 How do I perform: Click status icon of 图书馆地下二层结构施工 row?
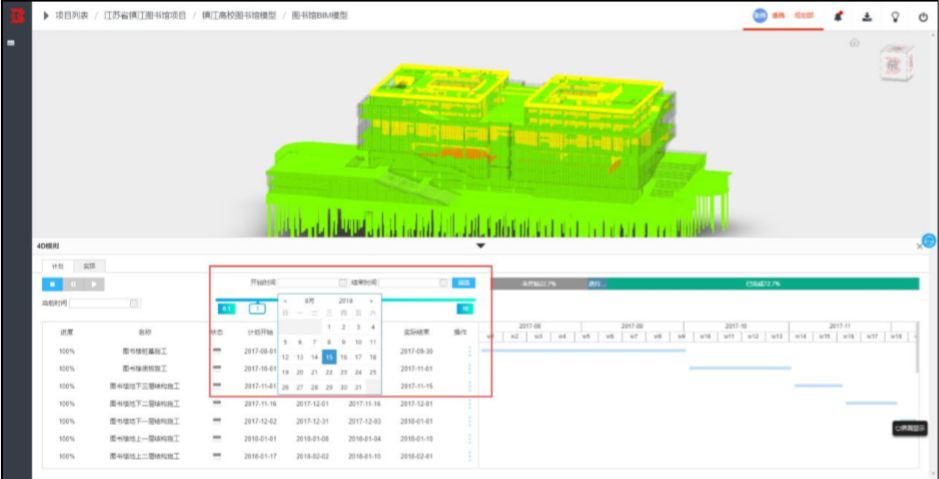[x=217, y=404]
